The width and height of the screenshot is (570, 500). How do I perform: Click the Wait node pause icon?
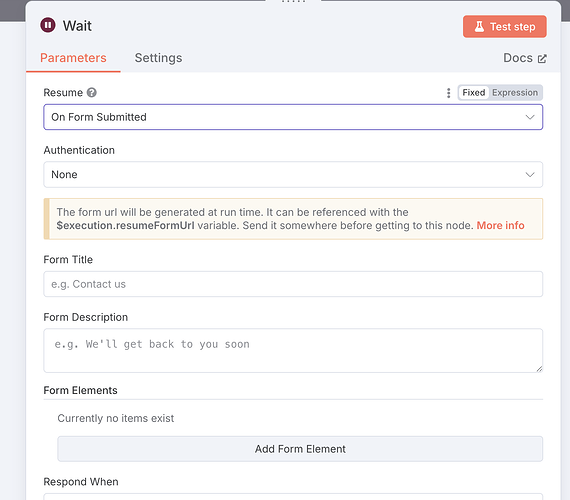pyautogui.click(x=48, y=25)
